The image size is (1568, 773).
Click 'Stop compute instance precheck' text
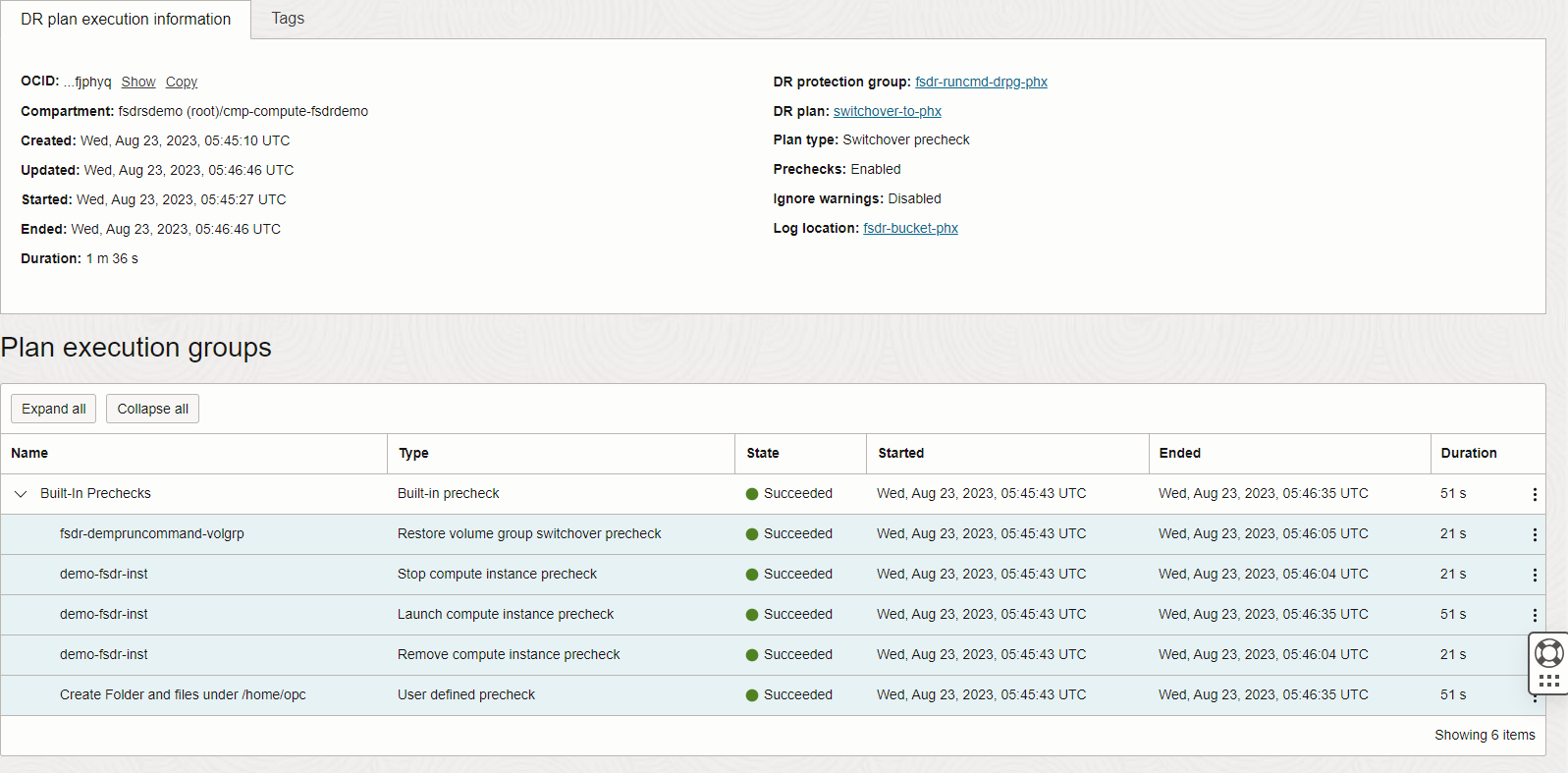pyautogui.click(x=497, y=574)
